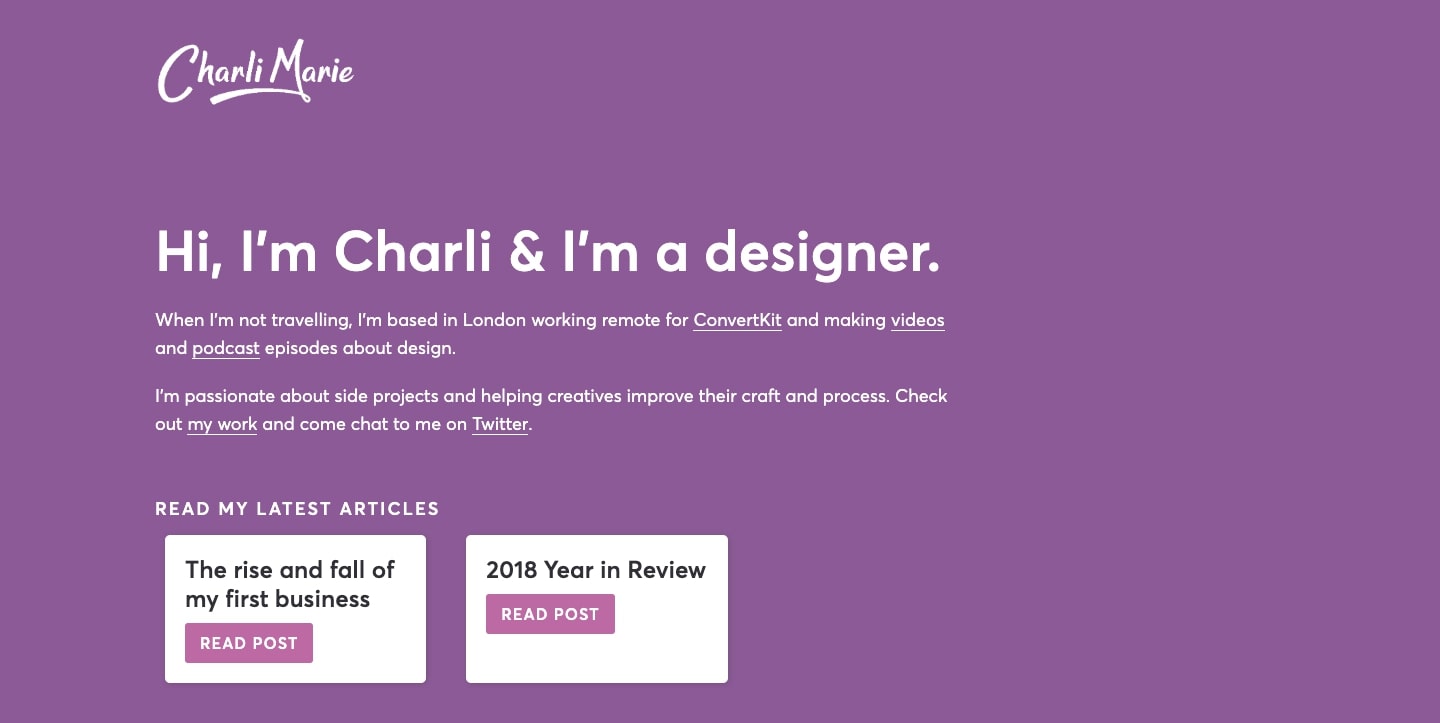Return home via the Charli Marie wordmark

(x=255, y=72)
